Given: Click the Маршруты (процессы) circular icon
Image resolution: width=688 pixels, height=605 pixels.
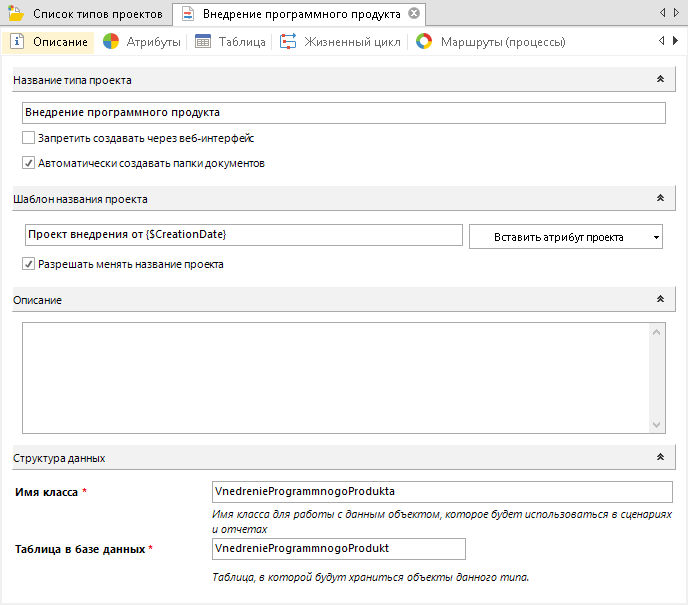Looking at the screenshot, I should click(x=424, y=42).
